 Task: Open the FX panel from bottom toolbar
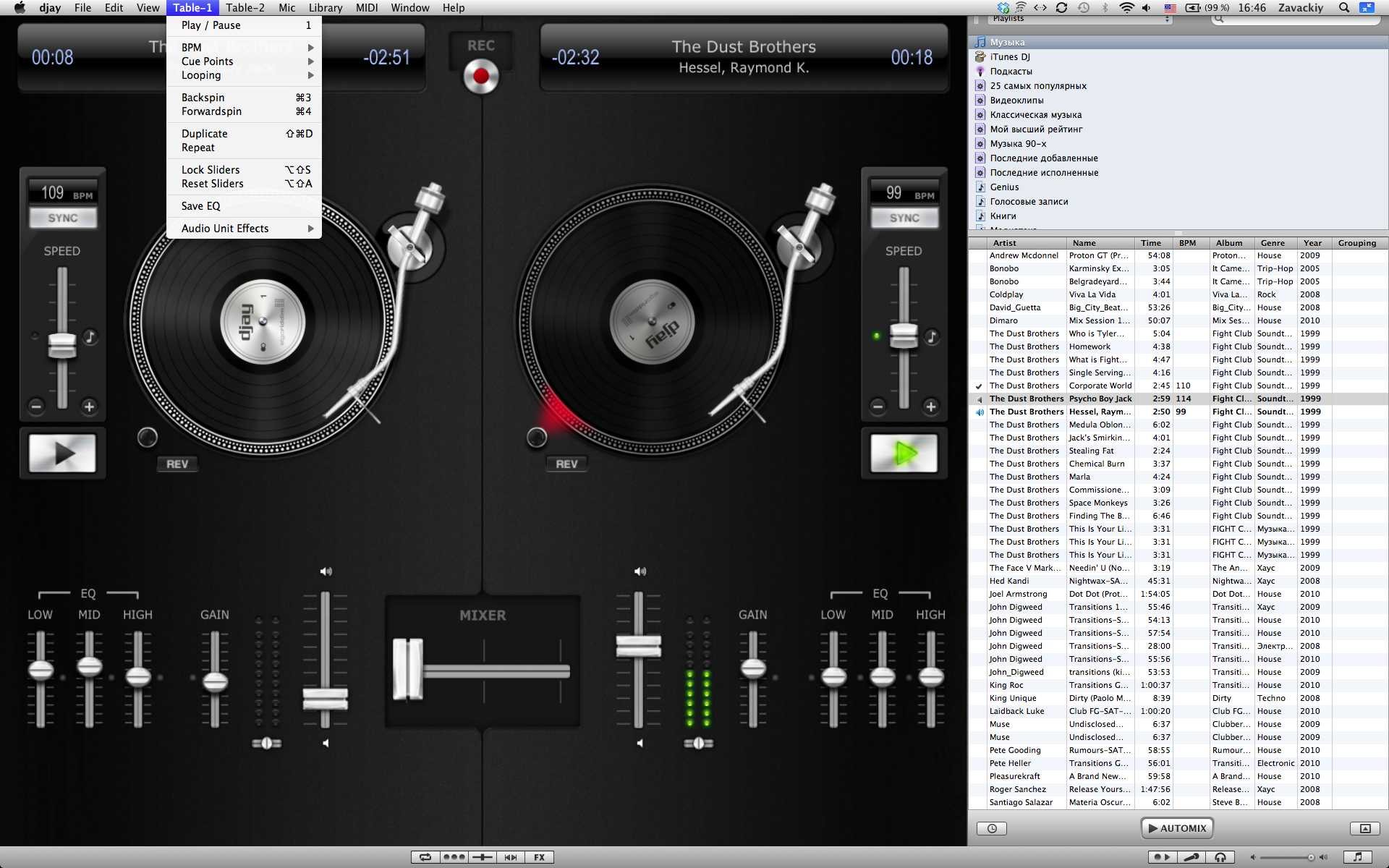(539, 857)
